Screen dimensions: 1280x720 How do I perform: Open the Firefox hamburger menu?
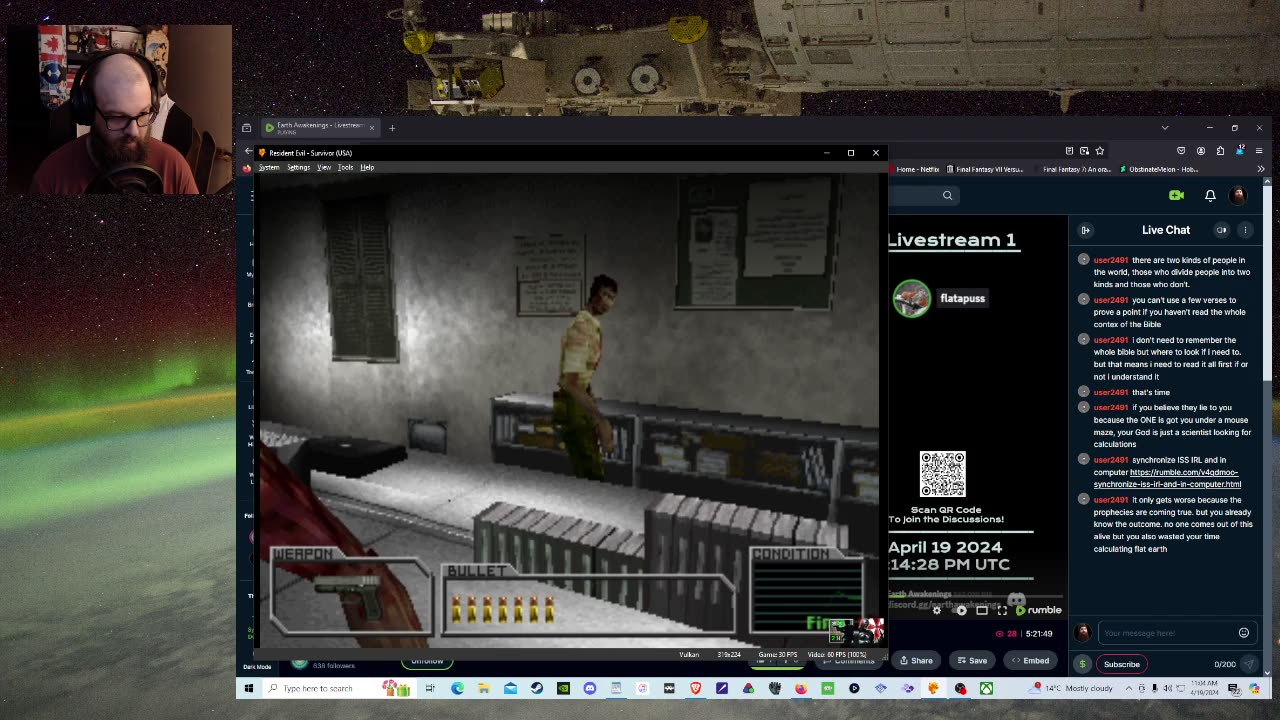pyautogui.click(x=1259, y=151)
